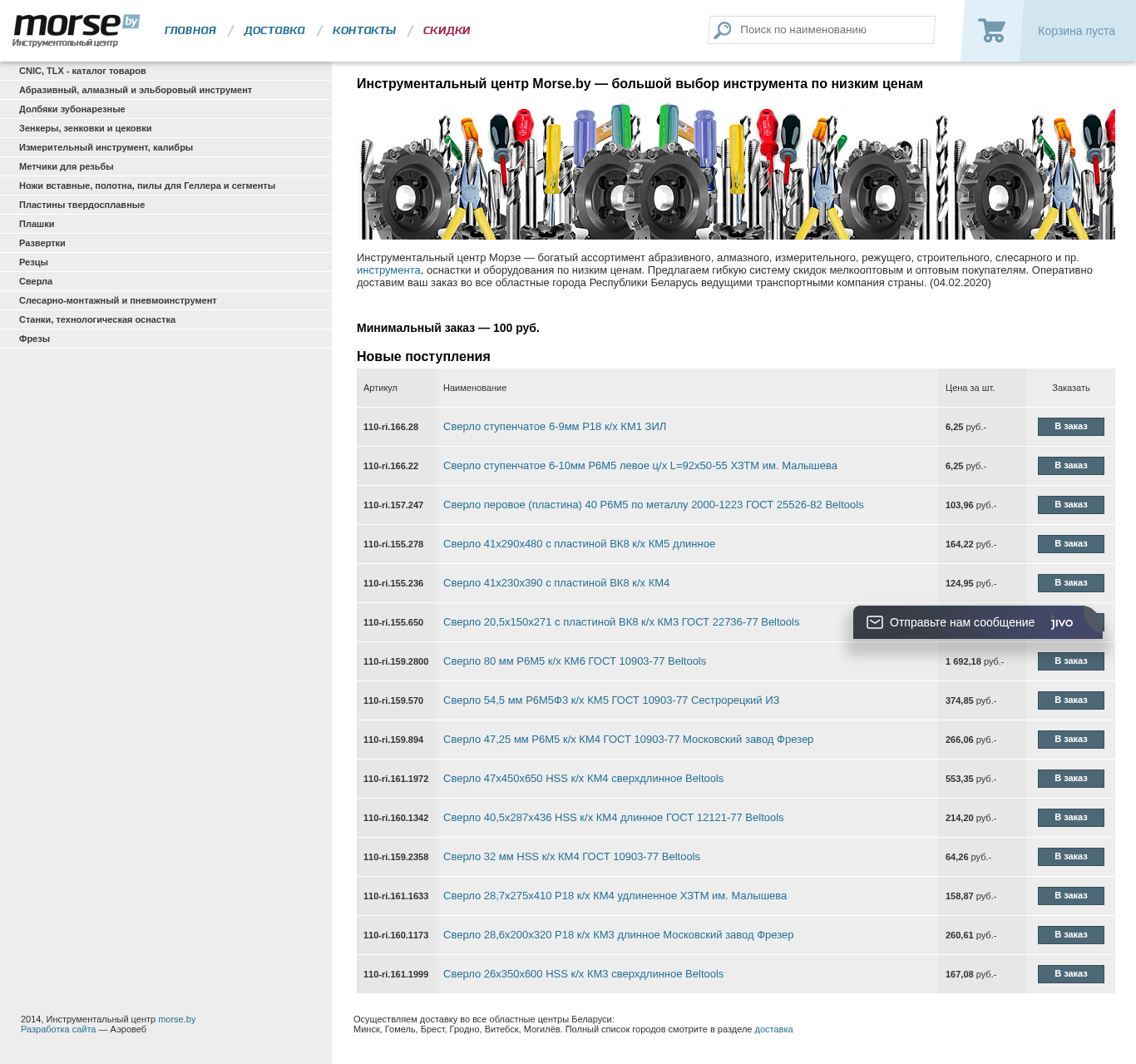Viewport: 1136px width, 1064px height.
Task: Open Сверло 80 мм Р6М5 КМ6 product
Action: pos(575,661)
